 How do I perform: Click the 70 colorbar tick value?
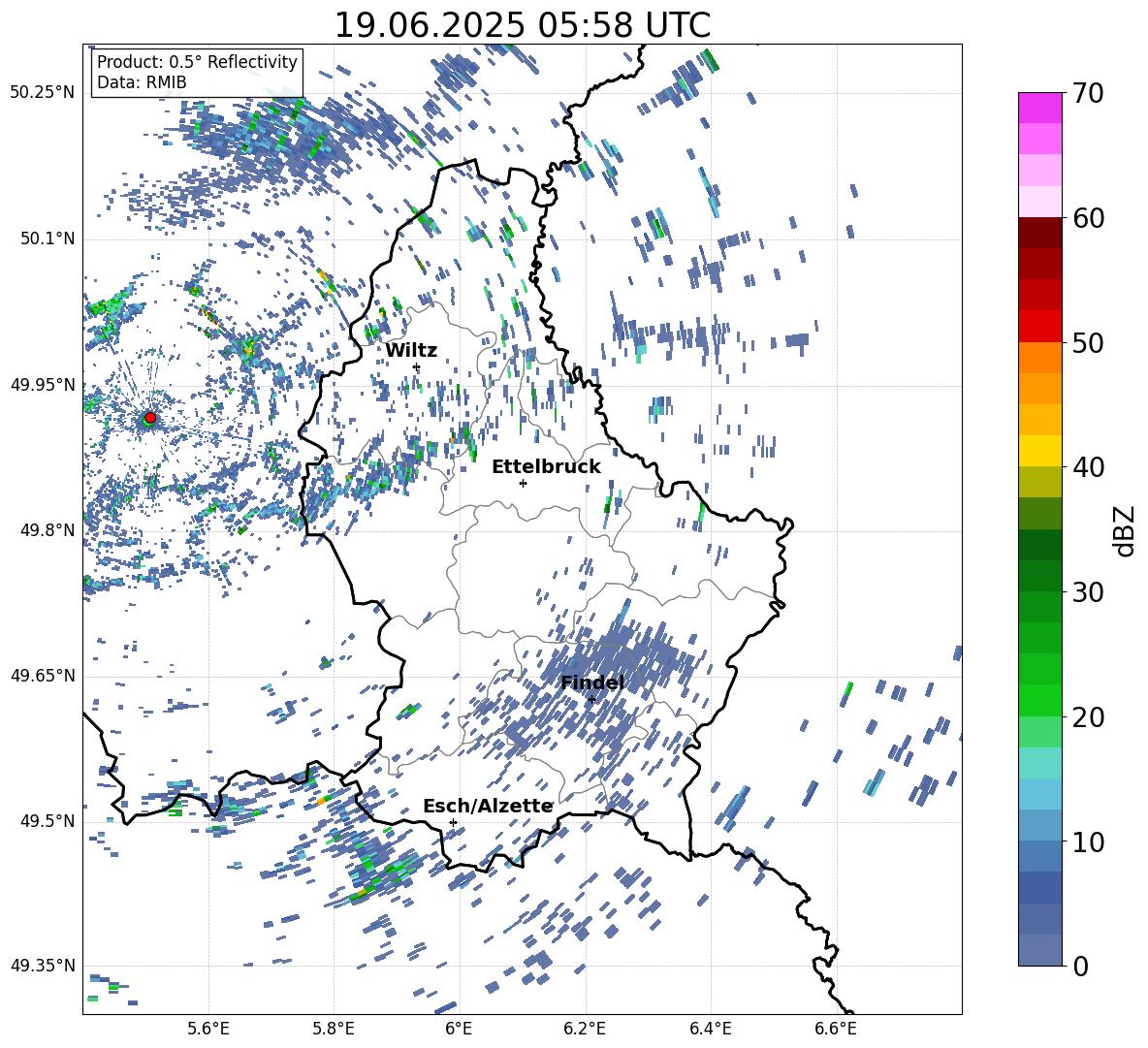click(x=1088, y=93)
